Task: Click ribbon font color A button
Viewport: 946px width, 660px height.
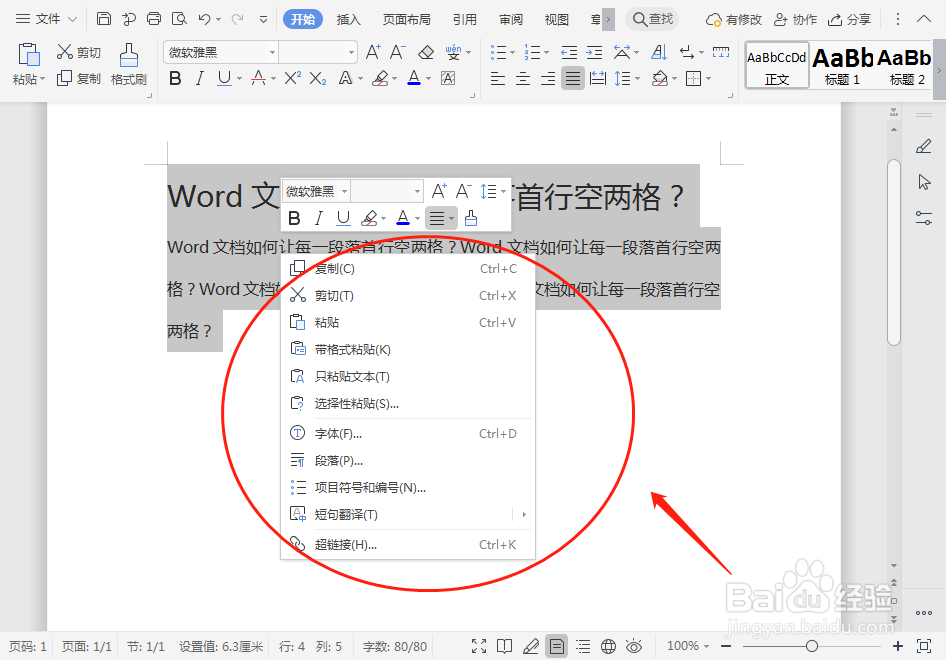Action: pyautogui.click(x=414, y=78)
